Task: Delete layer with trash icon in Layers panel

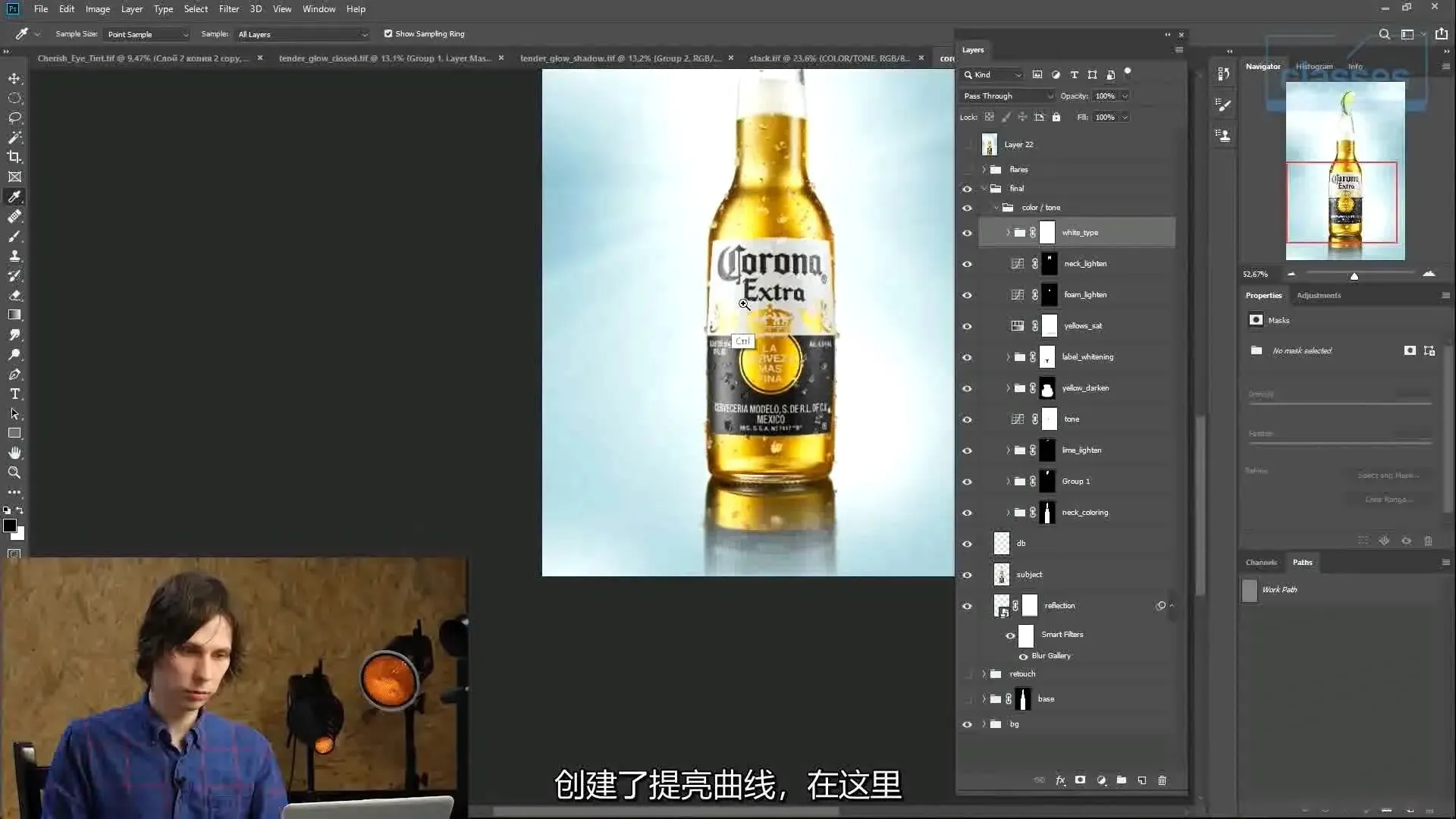Action: 1162,780
